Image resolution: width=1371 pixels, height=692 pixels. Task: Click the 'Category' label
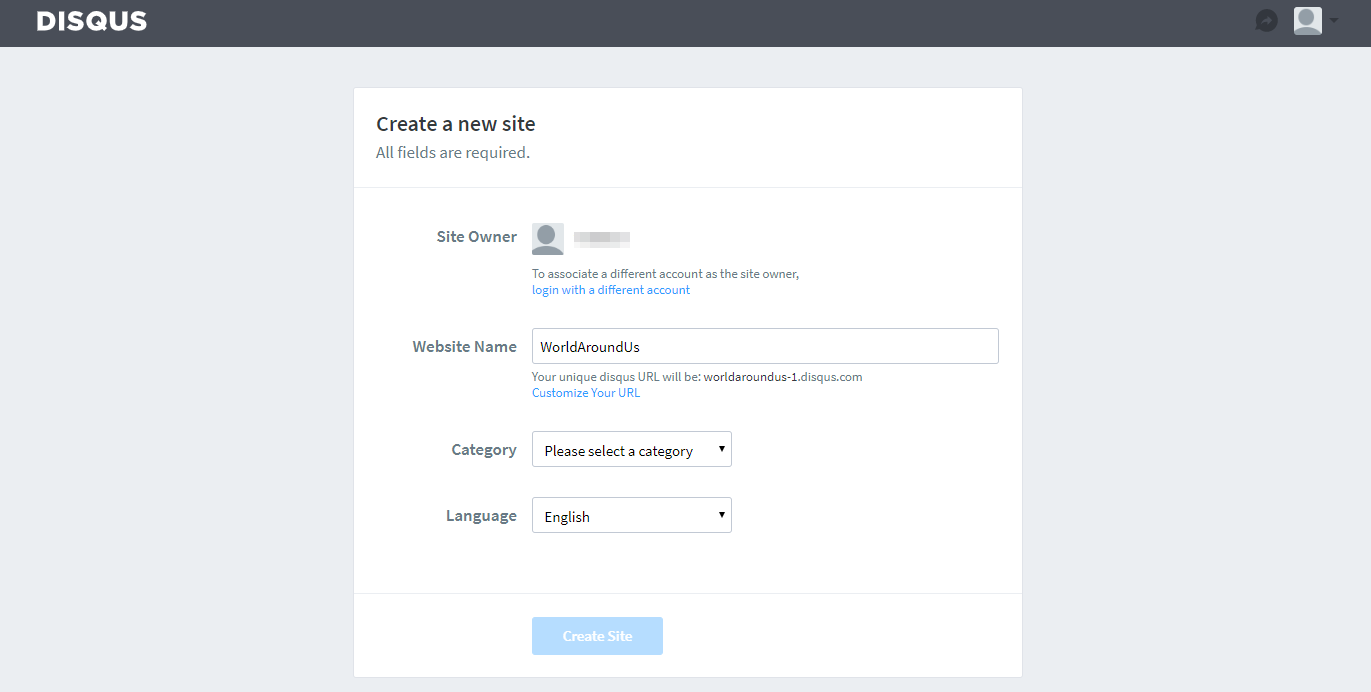click(484, 450)
